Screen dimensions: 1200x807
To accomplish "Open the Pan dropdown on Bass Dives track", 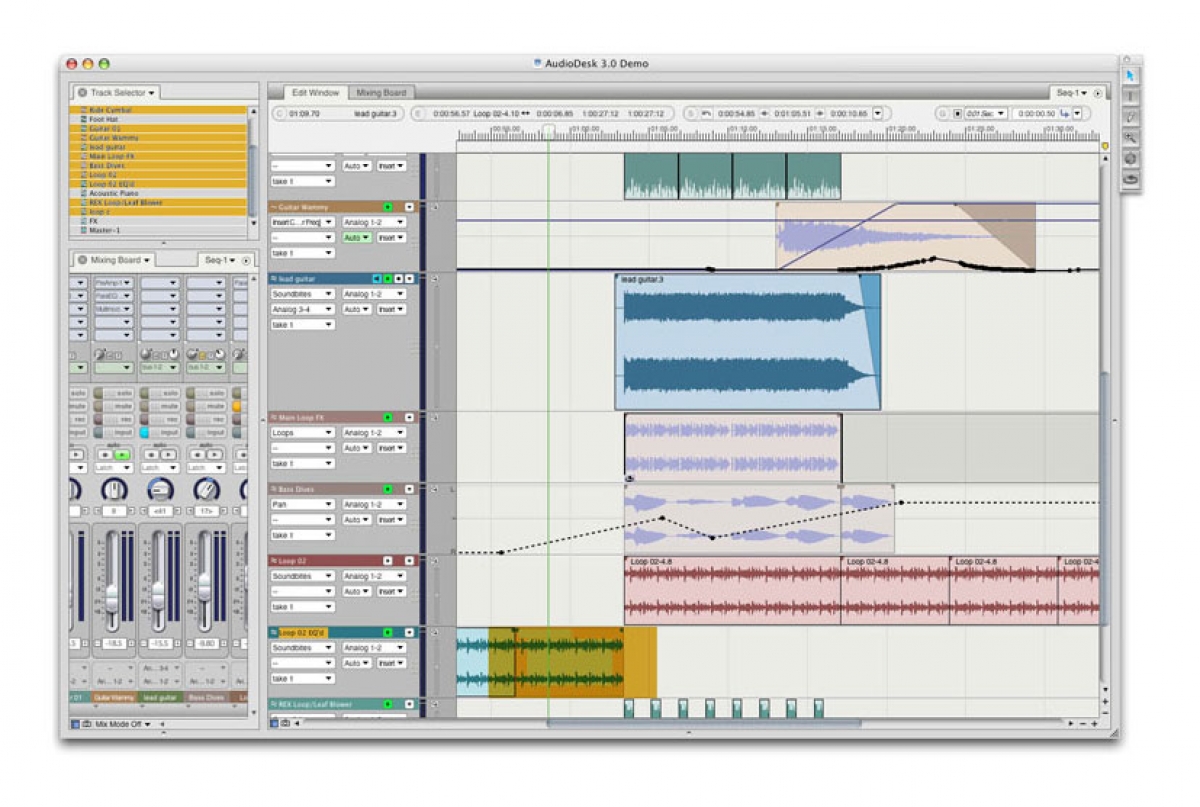I will point(302,505).
